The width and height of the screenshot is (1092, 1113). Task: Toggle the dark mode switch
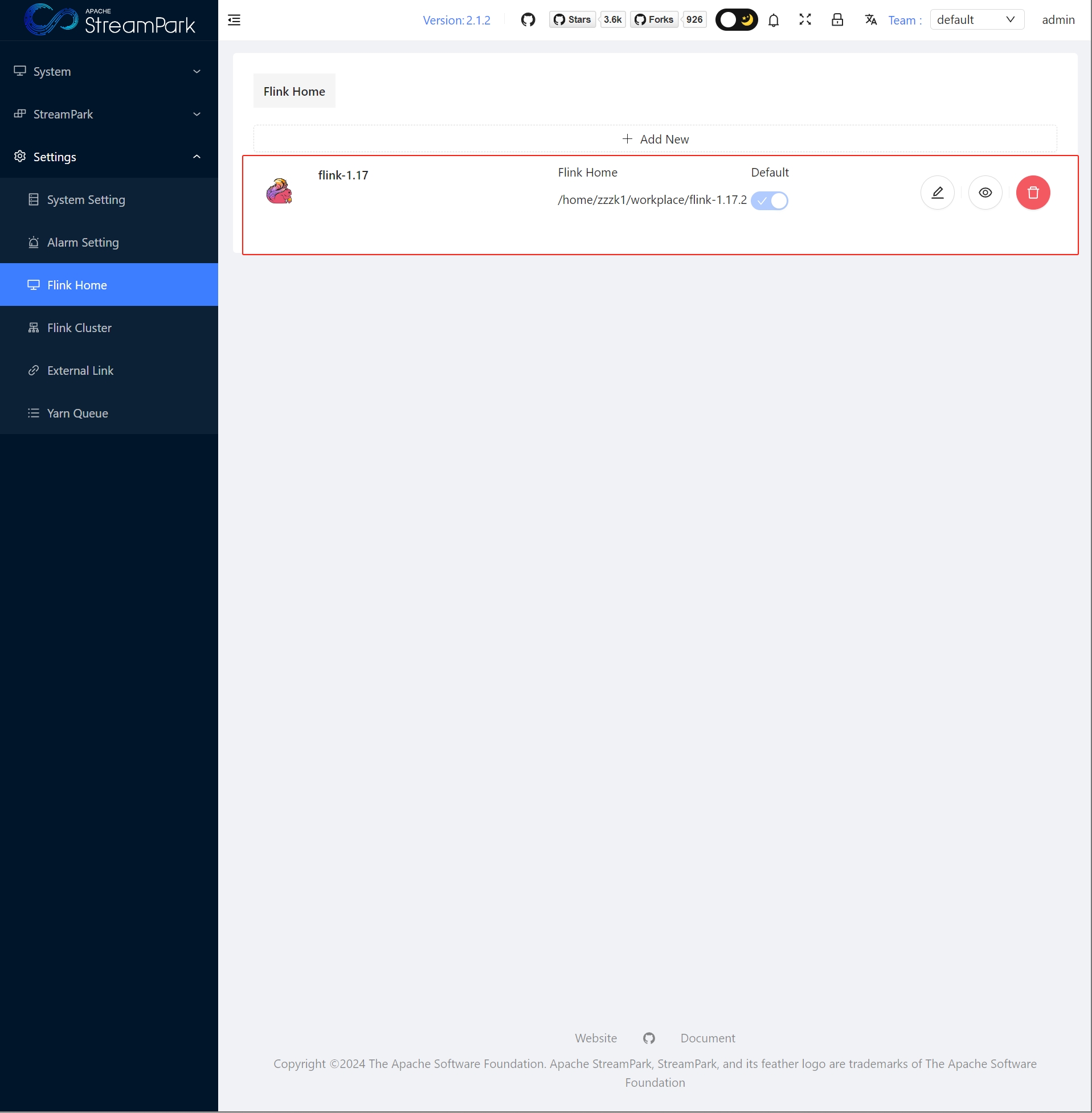click(x=736, y=20)
